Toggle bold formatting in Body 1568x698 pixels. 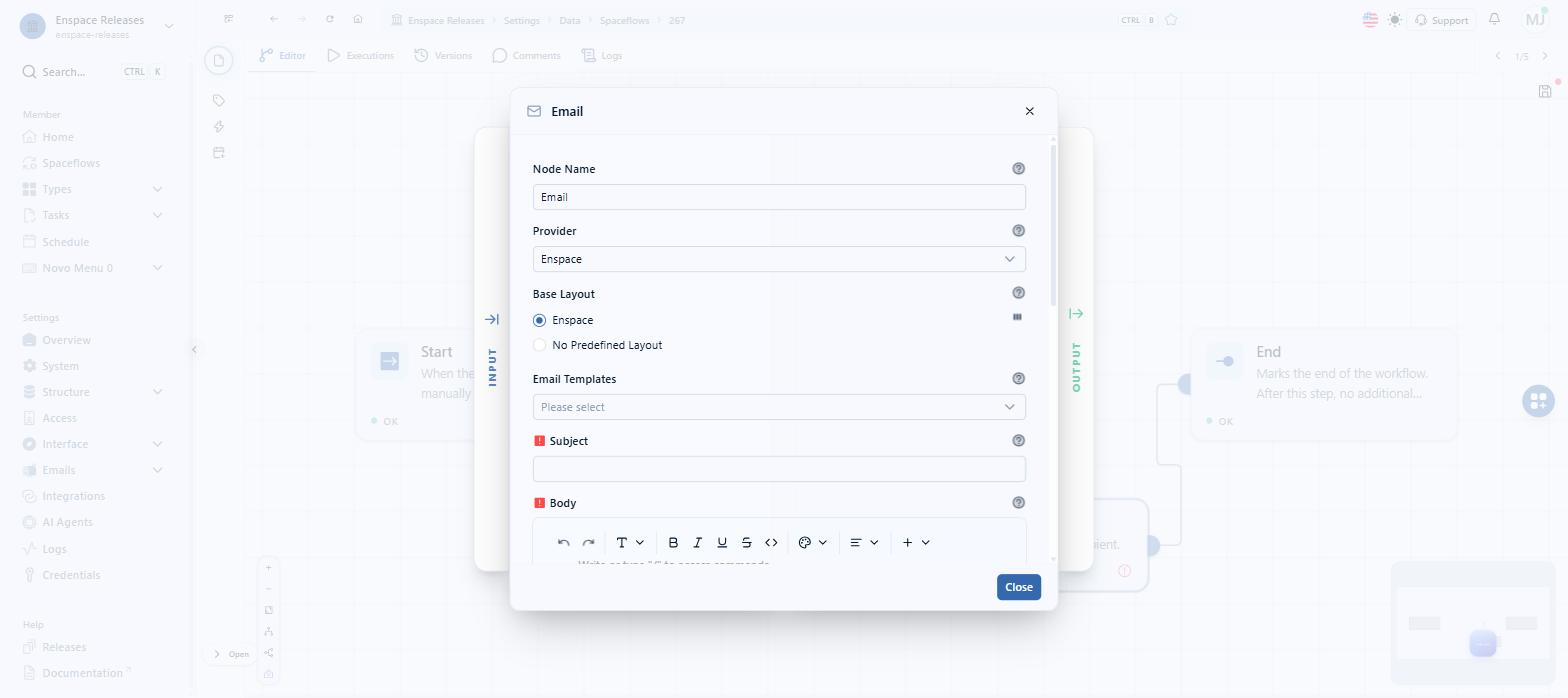click(673, 542)
